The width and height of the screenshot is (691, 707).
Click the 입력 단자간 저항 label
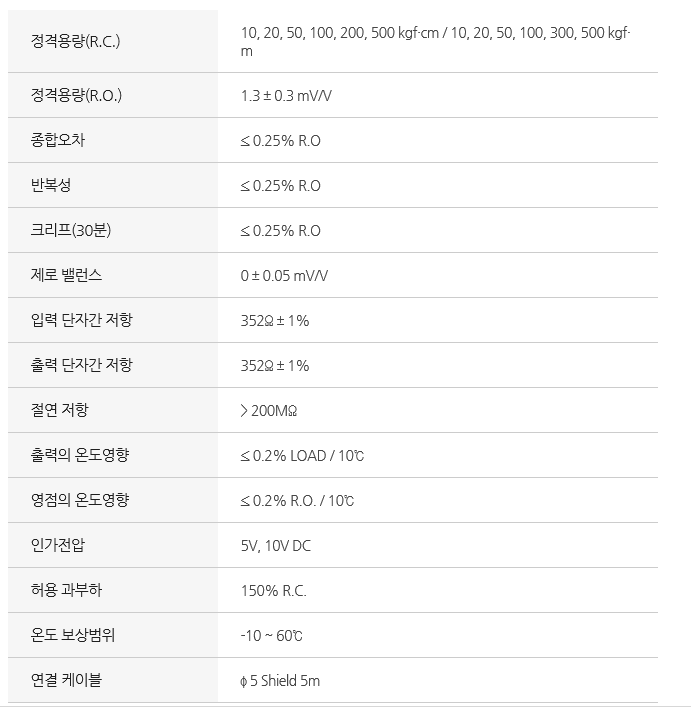click(x=82, y=320)
